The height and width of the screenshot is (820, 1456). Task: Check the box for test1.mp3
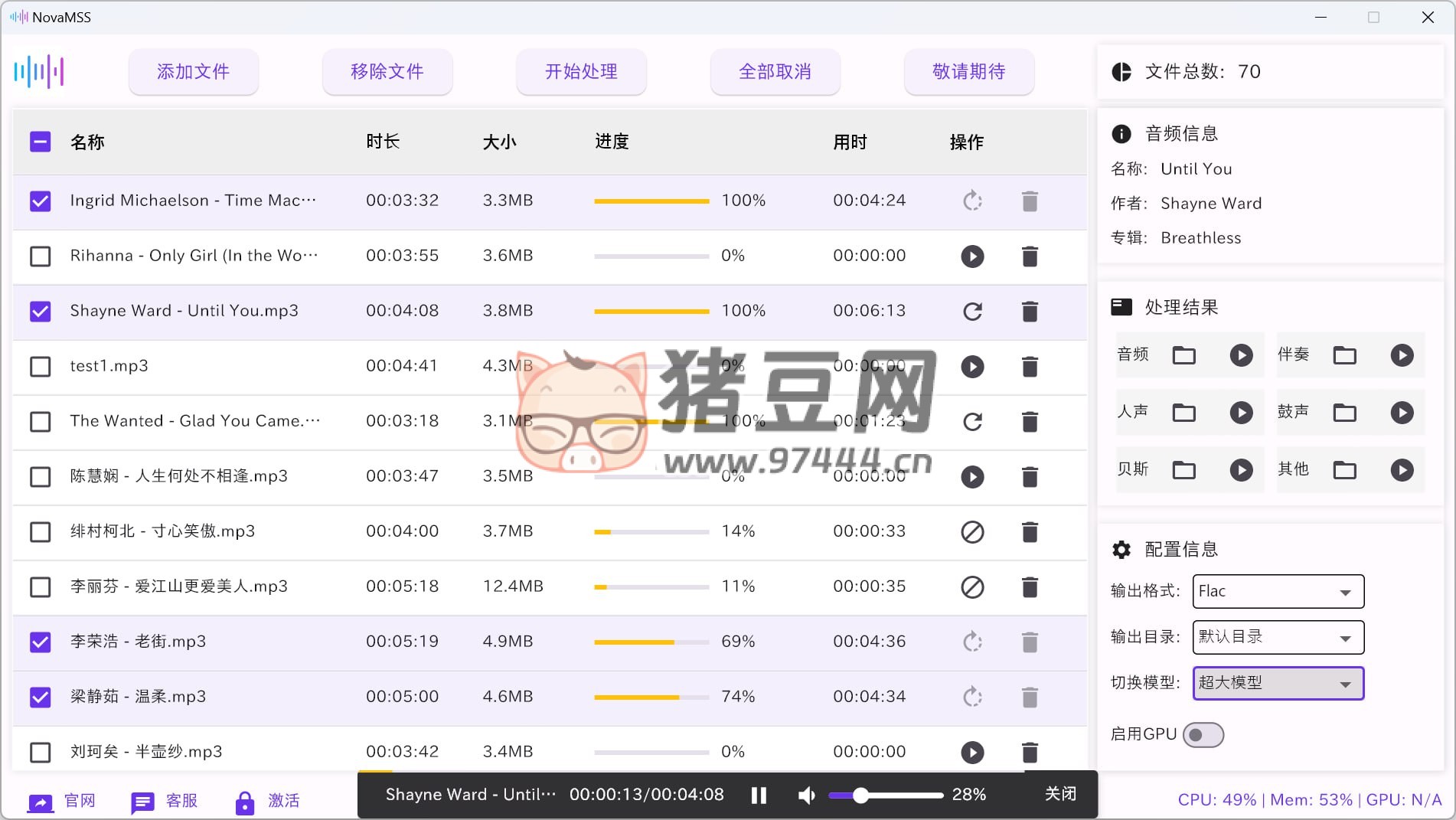(x=40, y=367)
